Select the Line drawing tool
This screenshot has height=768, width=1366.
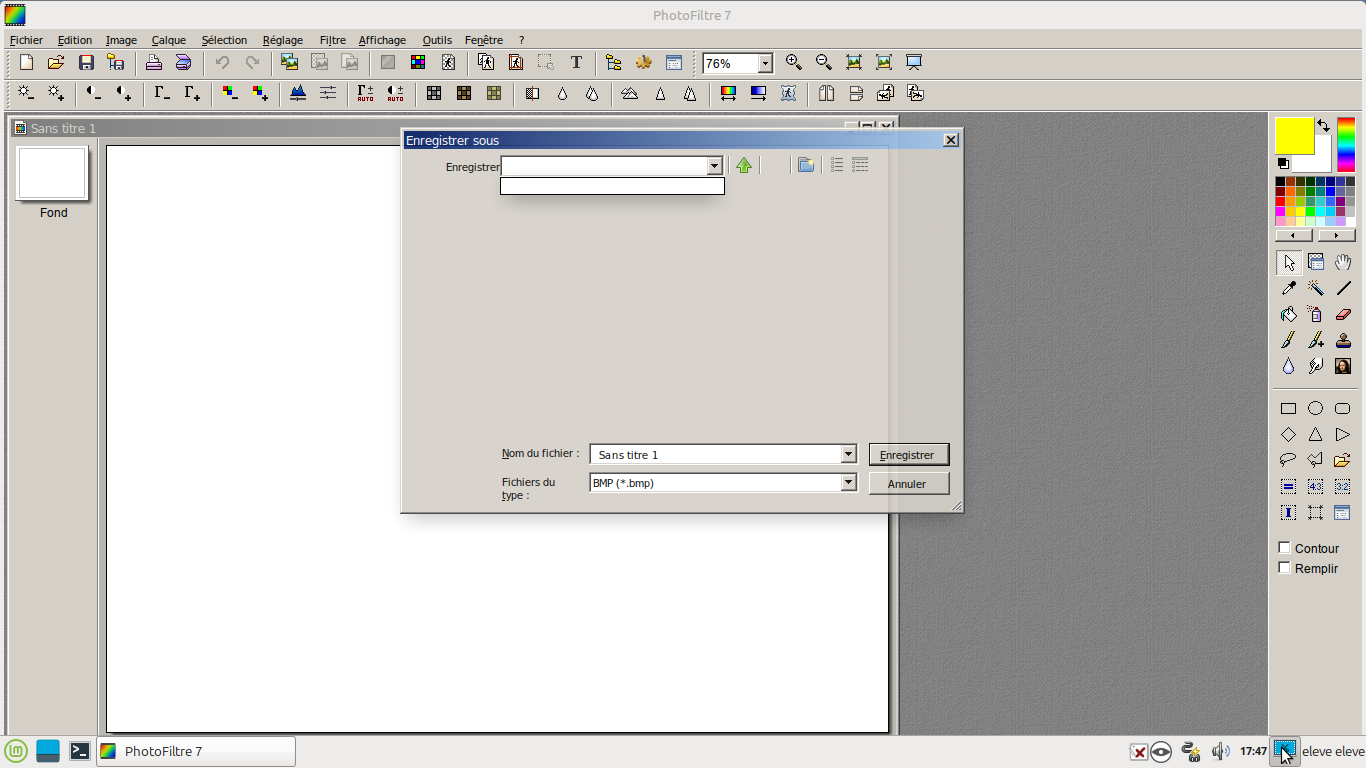click(1343, 288)
